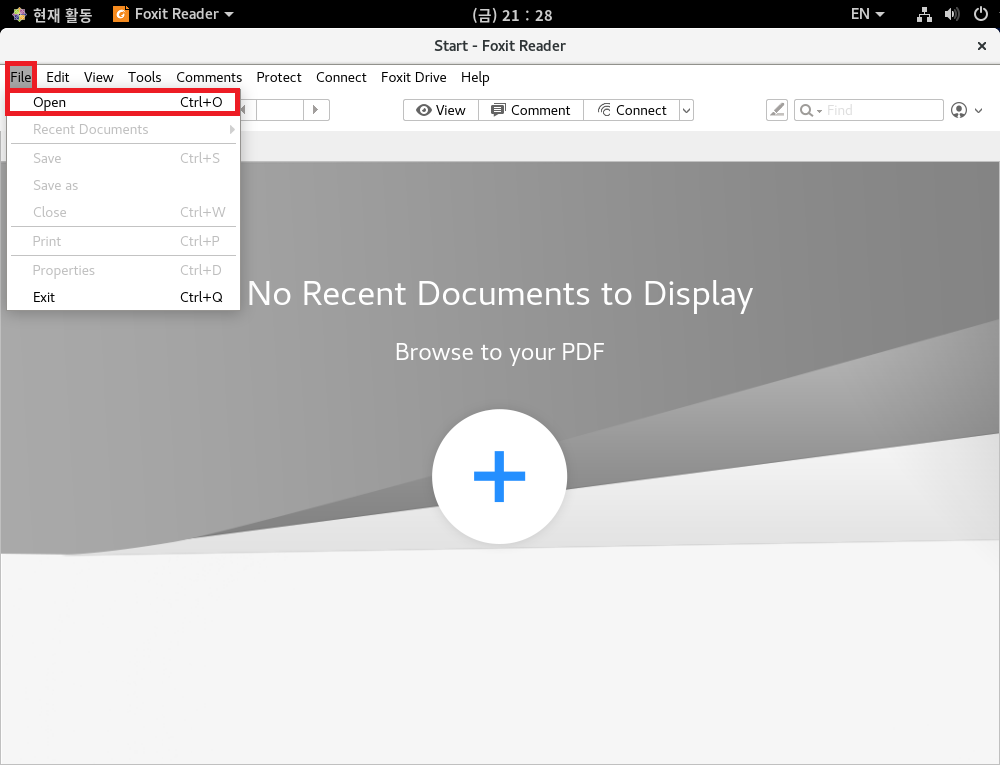Screen dimensions: 1000x765
Task: Switch to Connect mode button
Action: pyautogui.click(x=631, y=110)
